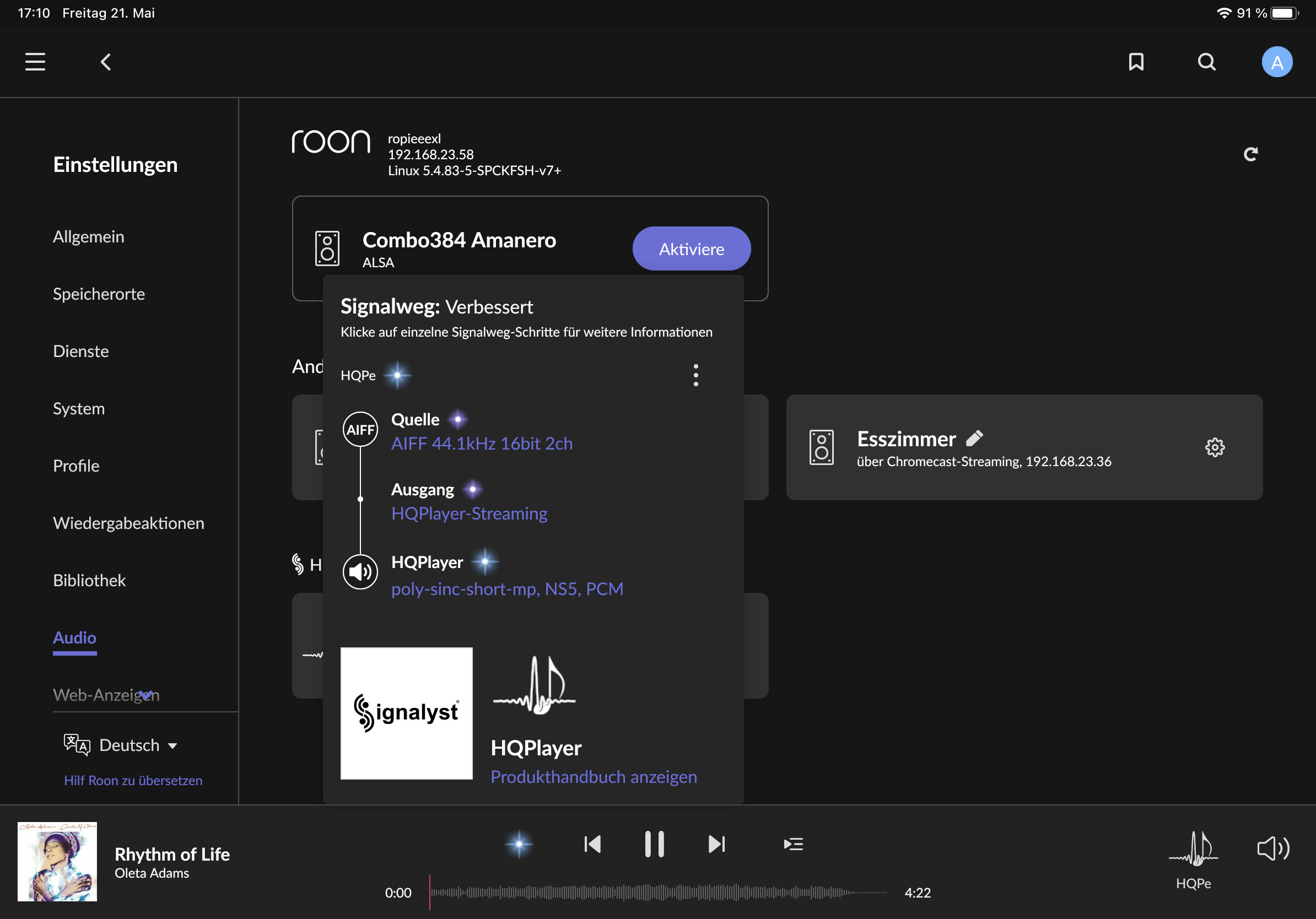The image size is (1316, 919).
Task: Open the Speicherorte settings section
Action: point(99,294)
